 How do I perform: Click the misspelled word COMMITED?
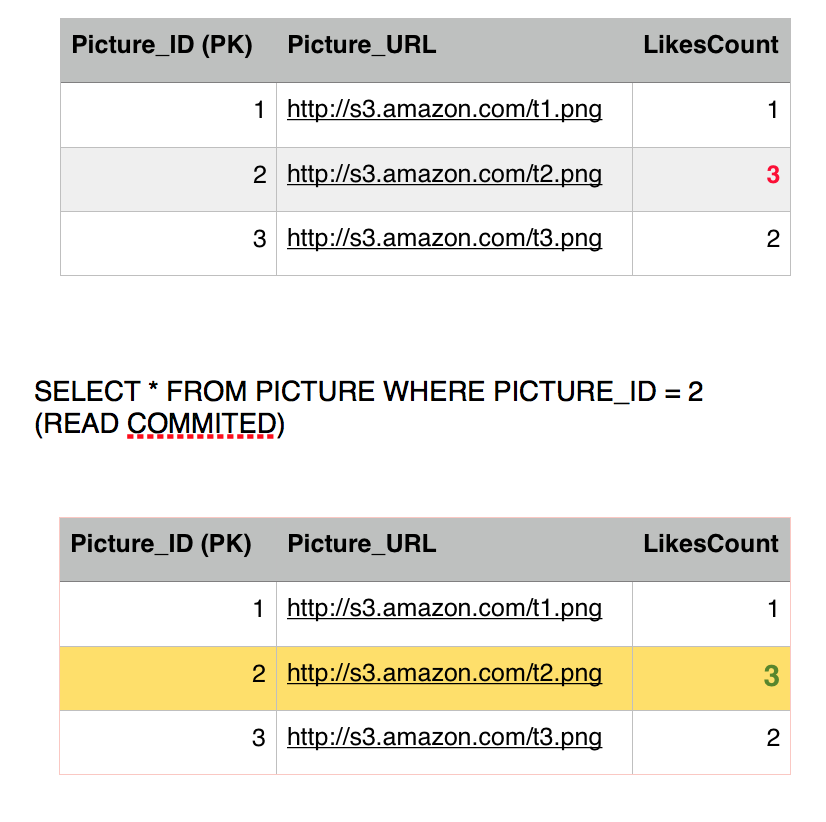(x=201, y=424)
